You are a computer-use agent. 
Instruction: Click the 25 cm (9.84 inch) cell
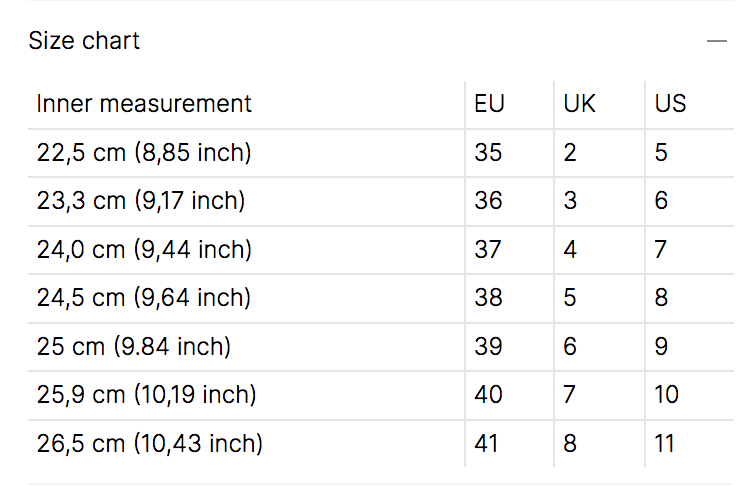pyautogui.click(x=134, y=346)
